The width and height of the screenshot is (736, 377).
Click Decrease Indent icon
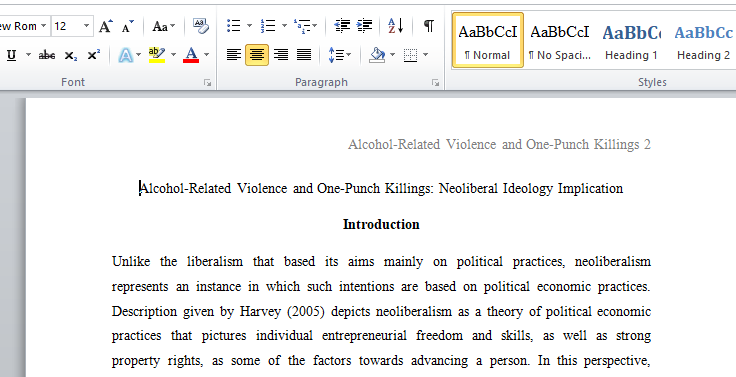click(x=342, y=26)
